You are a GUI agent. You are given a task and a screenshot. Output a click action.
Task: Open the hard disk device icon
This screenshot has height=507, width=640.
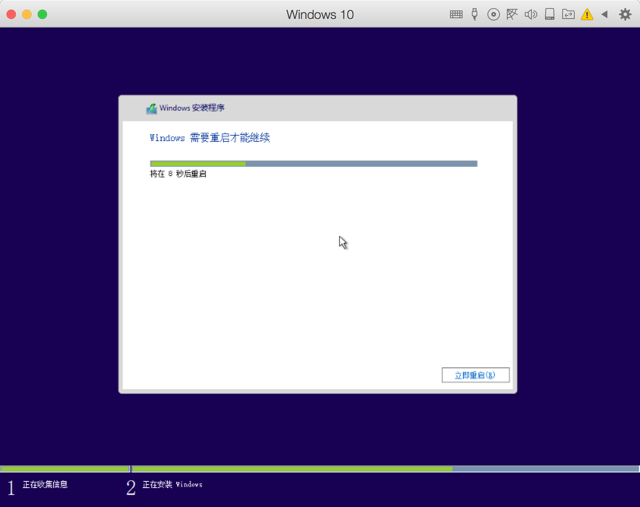tap(550, 15)
